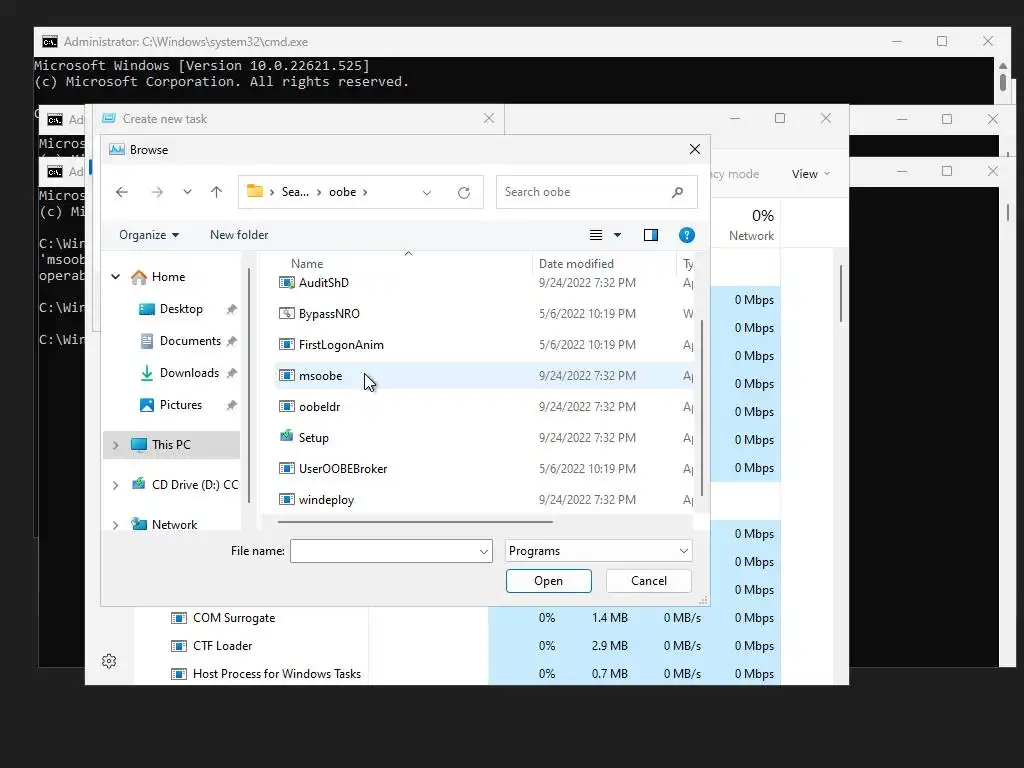Open the File name dropdown arrow
1024x768 pixels.
tap(484, 551)
